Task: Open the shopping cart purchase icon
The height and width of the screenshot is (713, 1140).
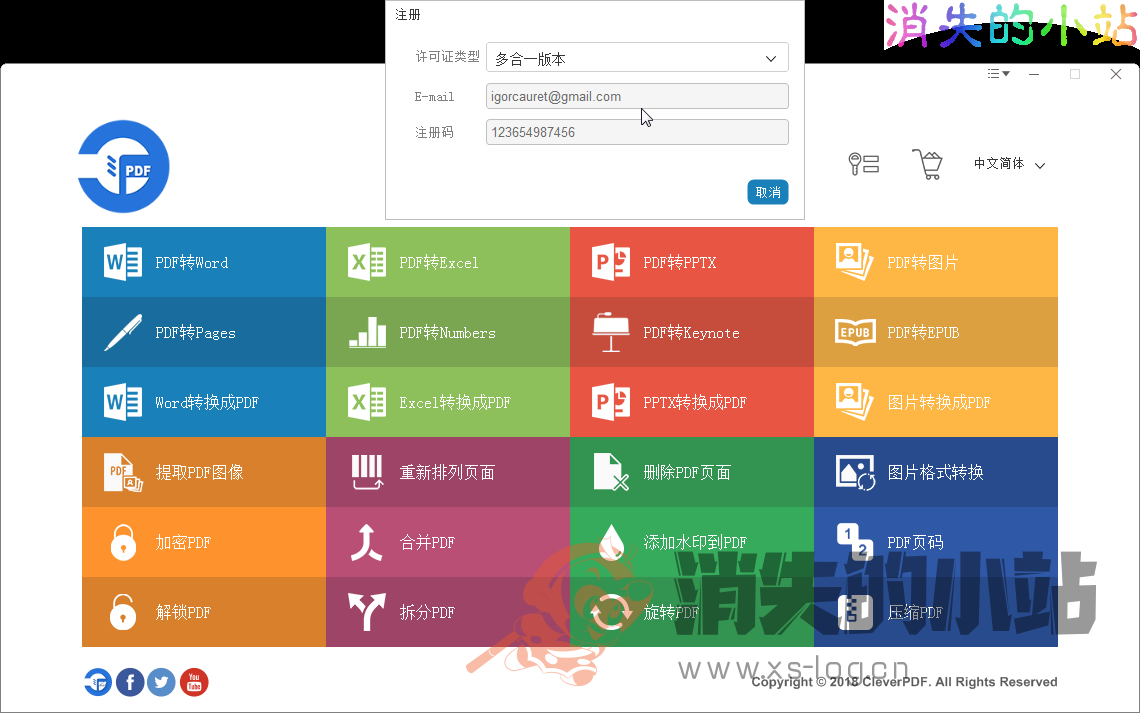Action: (927, 164)
